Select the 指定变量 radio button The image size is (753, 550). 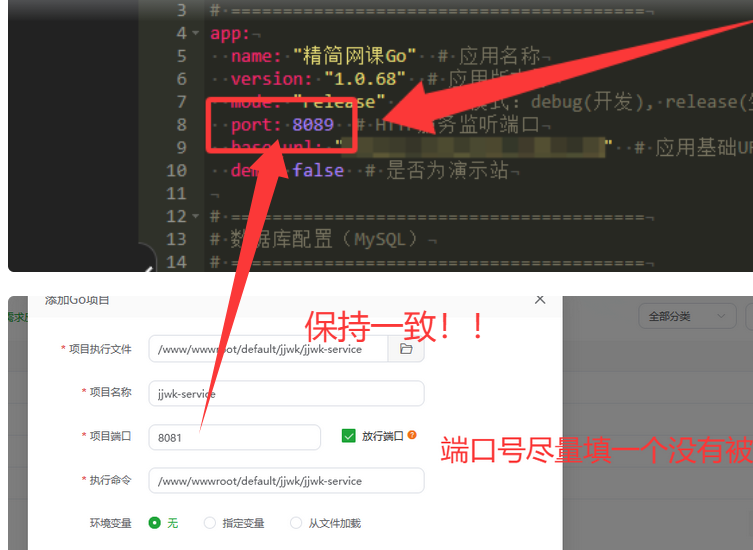209,522
